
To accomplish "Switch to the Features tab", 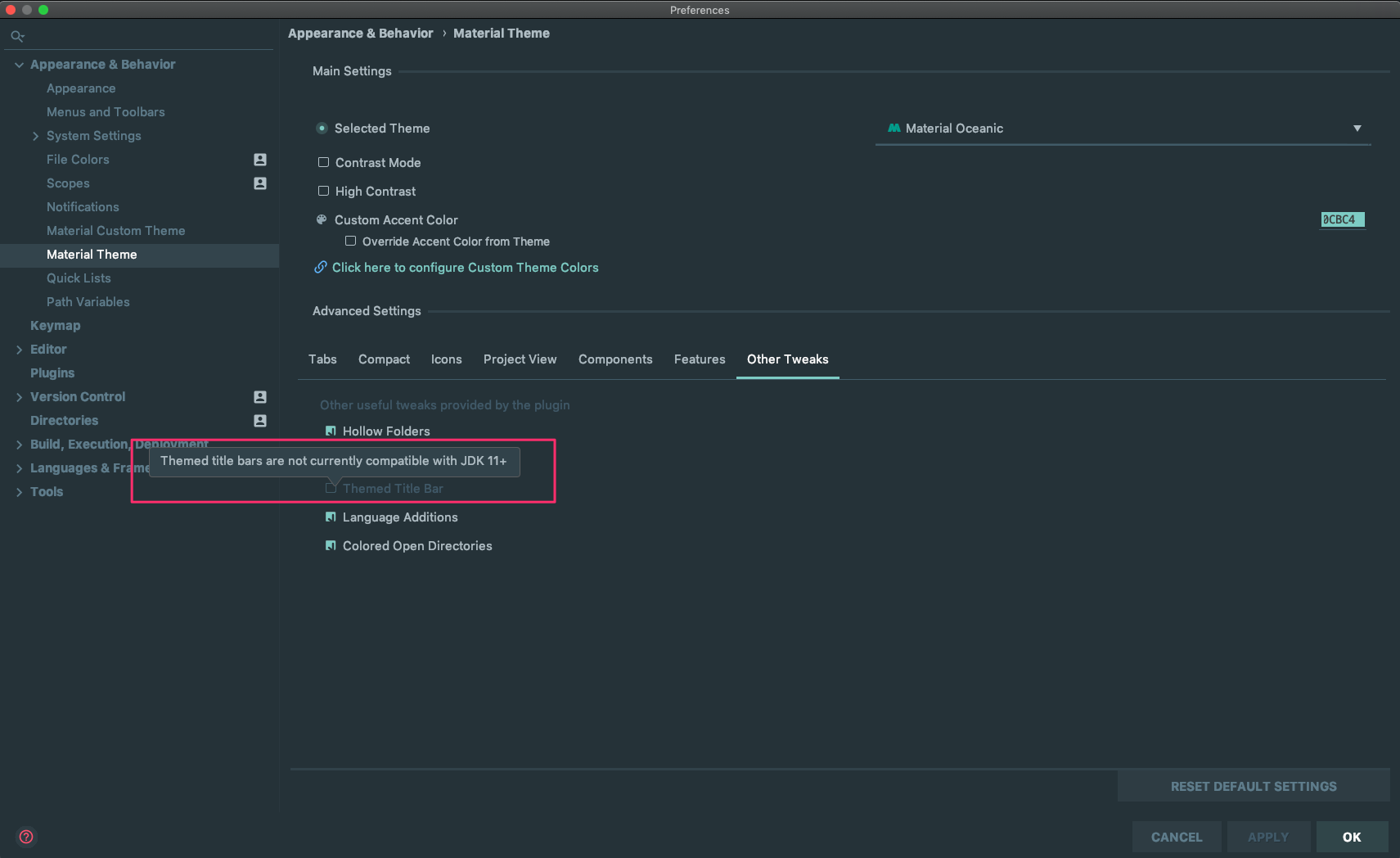I will 700,359.
